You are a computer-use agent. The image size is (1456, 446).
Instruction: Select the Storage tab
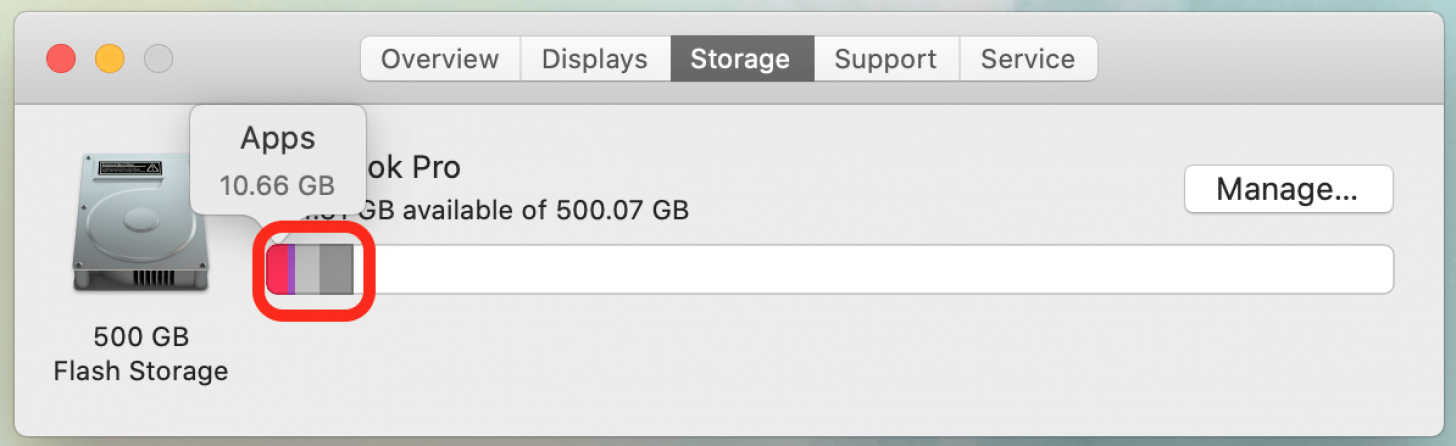coord(741,59)
